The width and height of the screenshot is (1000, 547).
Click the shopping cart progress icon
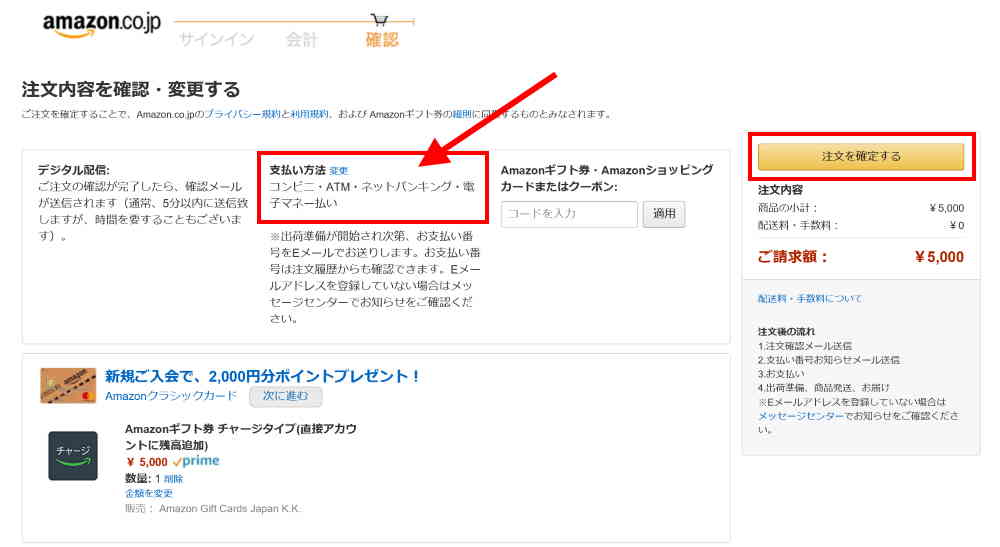[x=379, y=20]
